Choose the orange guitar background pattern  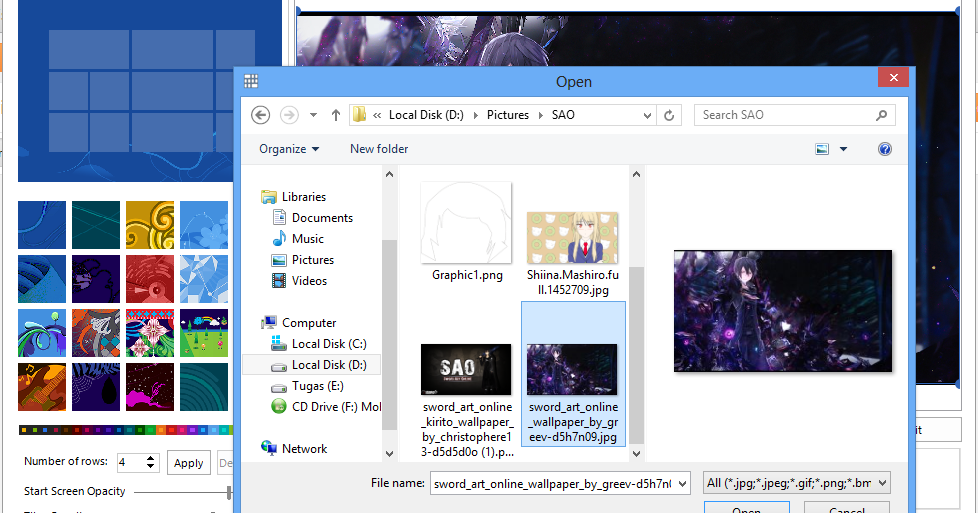[42, 387]
